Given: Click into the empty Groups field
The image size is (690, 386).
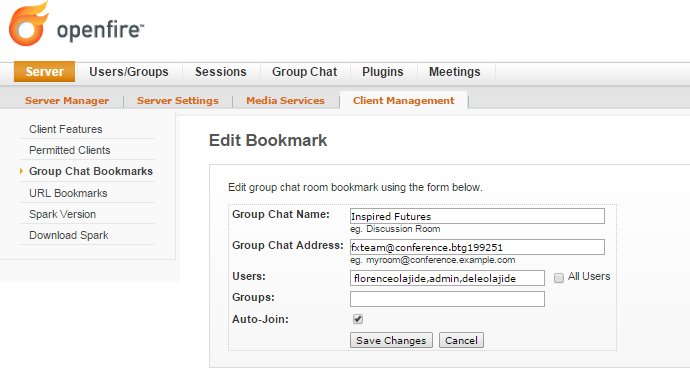Looking at the screenshot, I should click(x=447, y=299).
